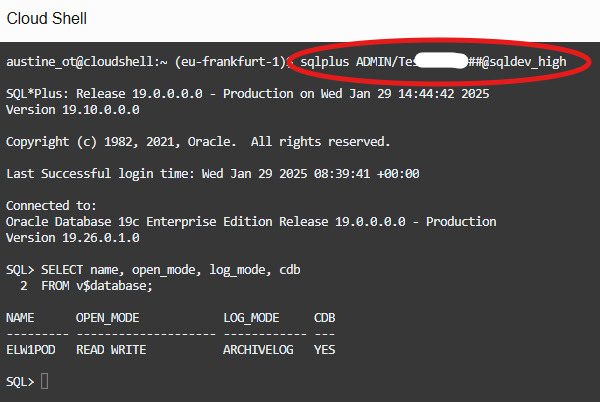Click the Last Successful login time line

(x=213, y=174)
